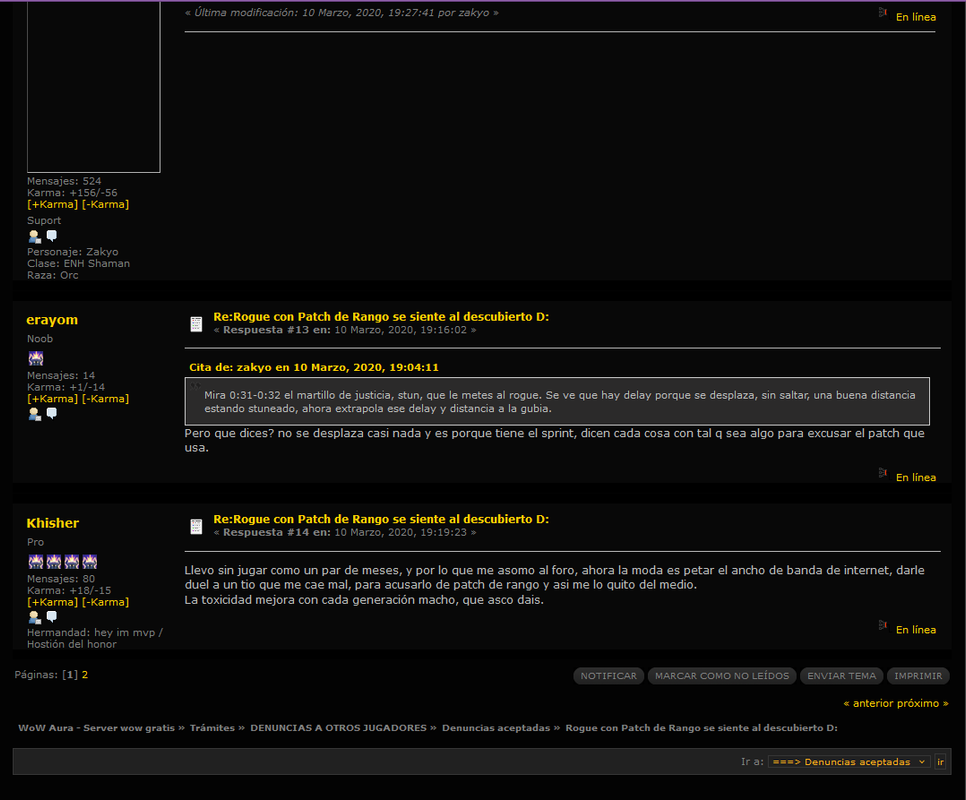The width and height of the screenshot is (966, 800).
Task: Click report flag icon on zakyo's post
Action: (x=883, y=12)
